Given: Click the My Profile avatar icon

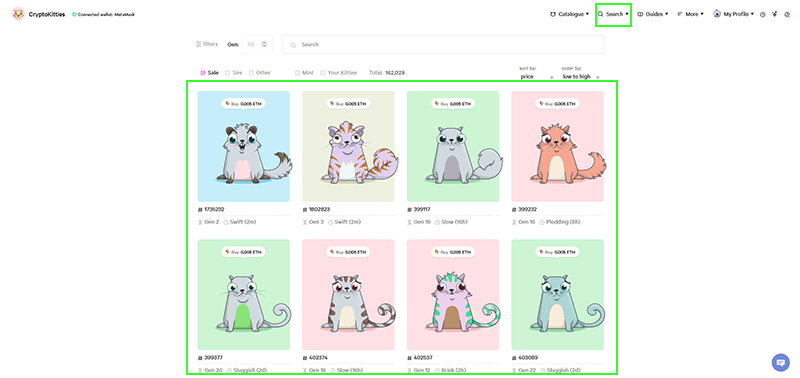Looking at the screenshot, I should point(717,14).
